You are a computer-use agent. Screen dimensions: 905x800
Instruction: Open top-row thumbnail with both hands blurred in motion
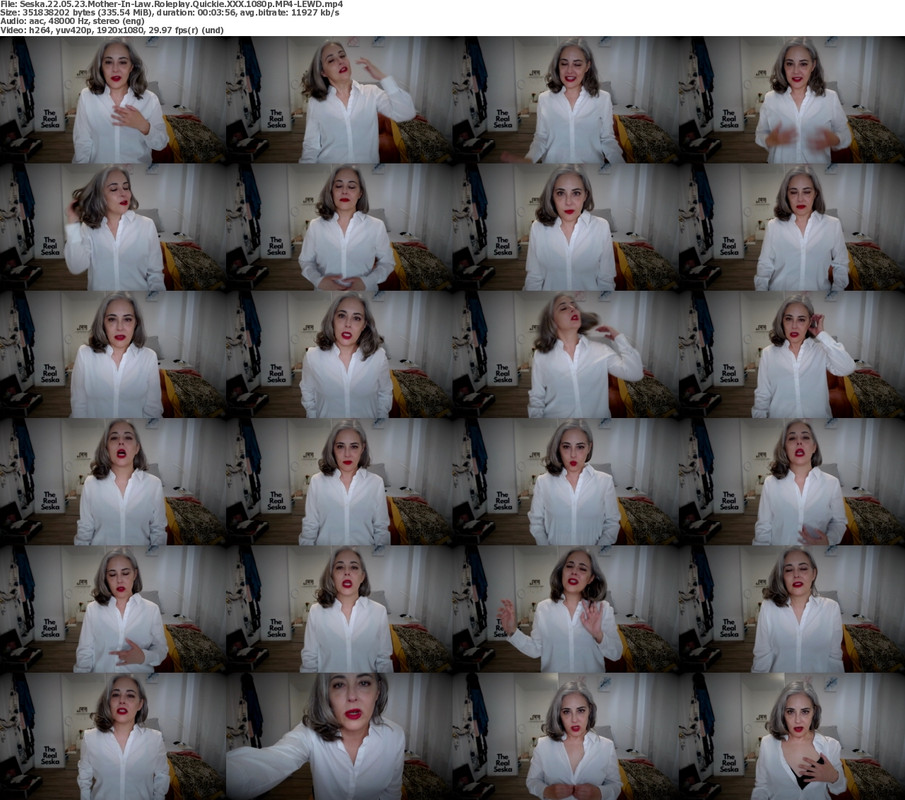(792, 100)
